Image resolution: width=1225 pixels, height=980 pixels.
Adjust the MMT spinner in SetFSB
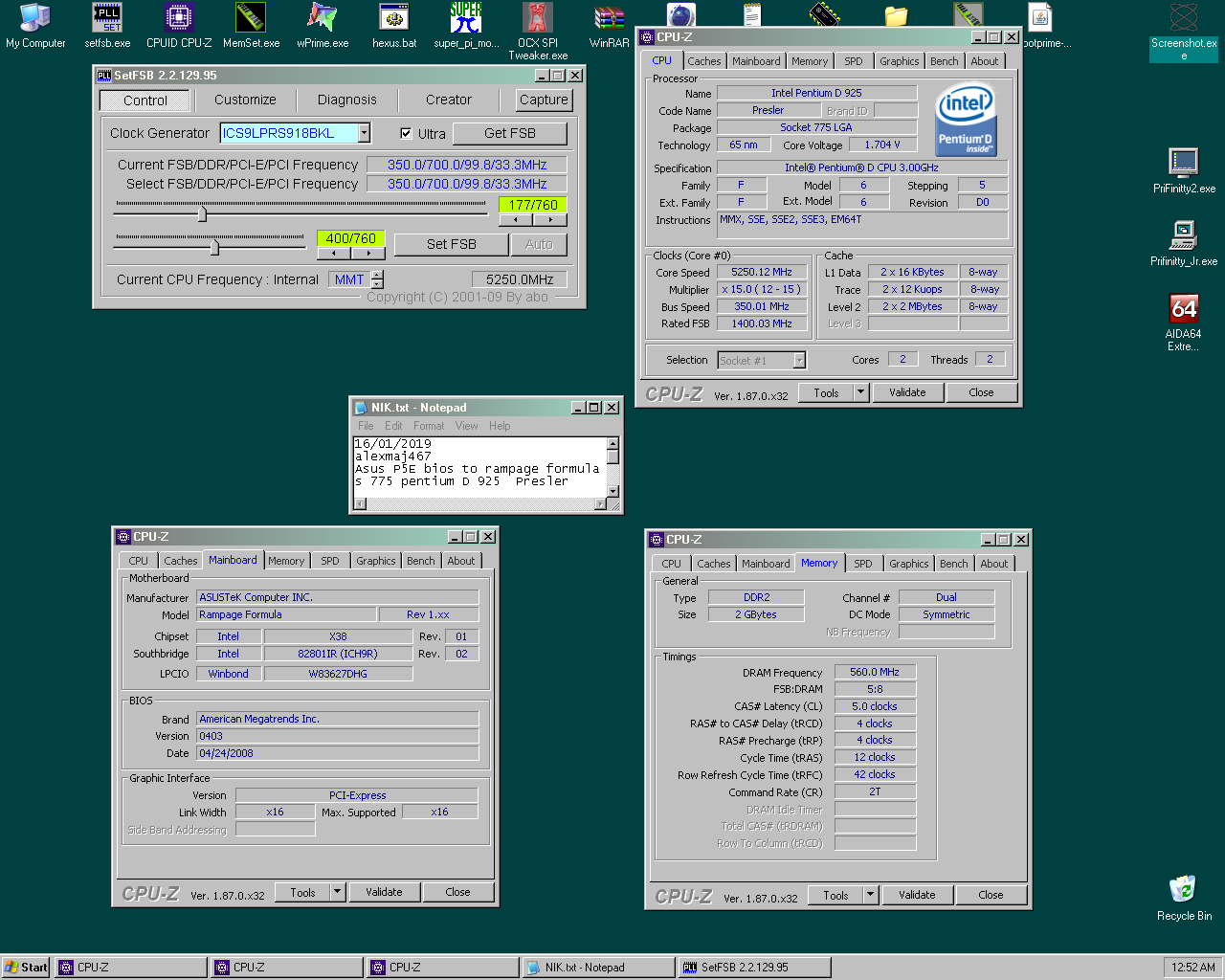[x=377, y=279]
